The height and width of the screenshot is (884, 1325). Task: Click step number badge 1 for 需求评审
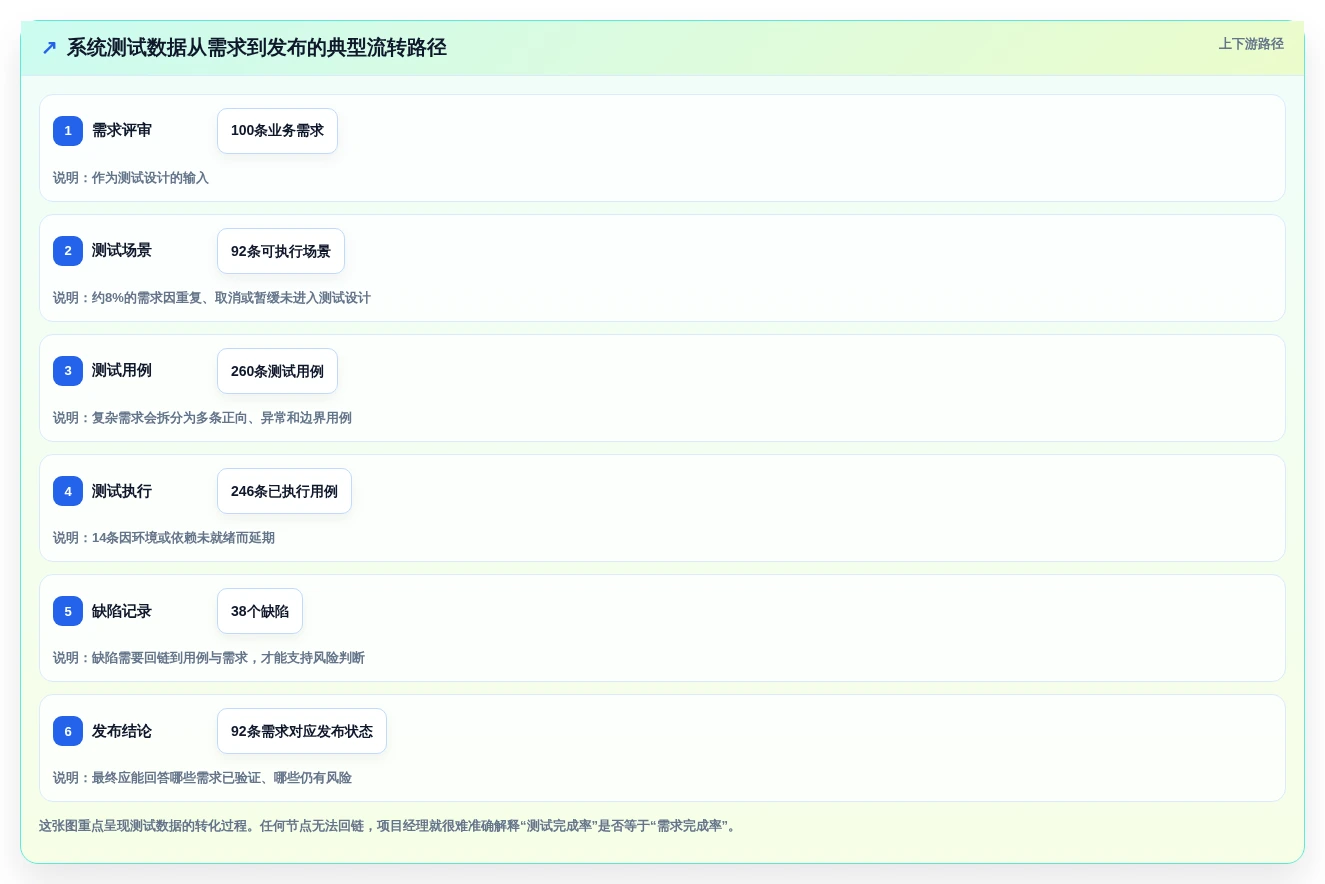[x=68, y=131]
